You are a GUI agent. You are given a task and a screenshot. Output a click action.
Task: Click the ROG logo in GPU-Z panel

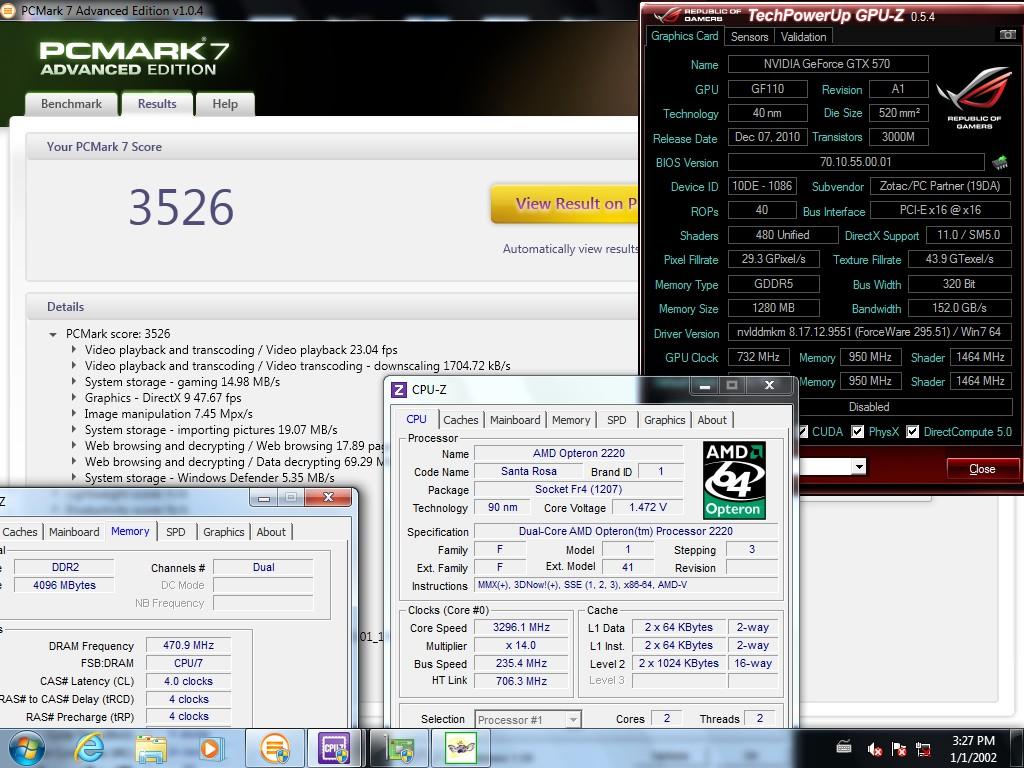click(x=974, y=97)
